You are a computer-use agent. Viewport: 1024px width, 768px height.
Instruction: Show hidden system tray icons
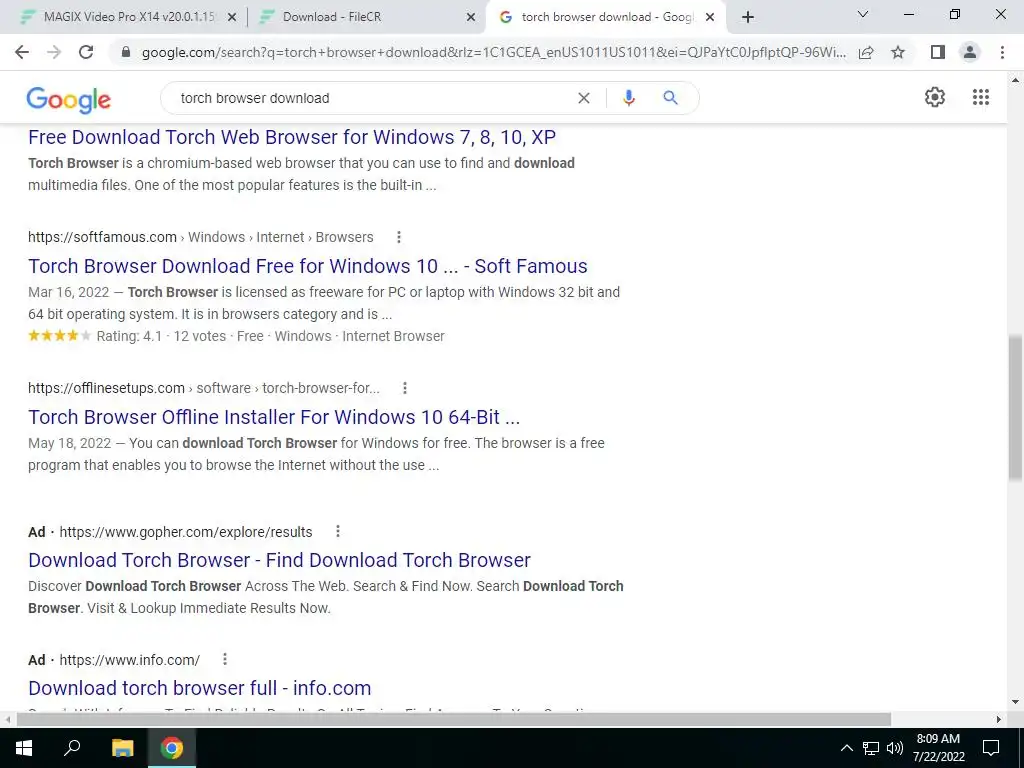click(846, 748)
